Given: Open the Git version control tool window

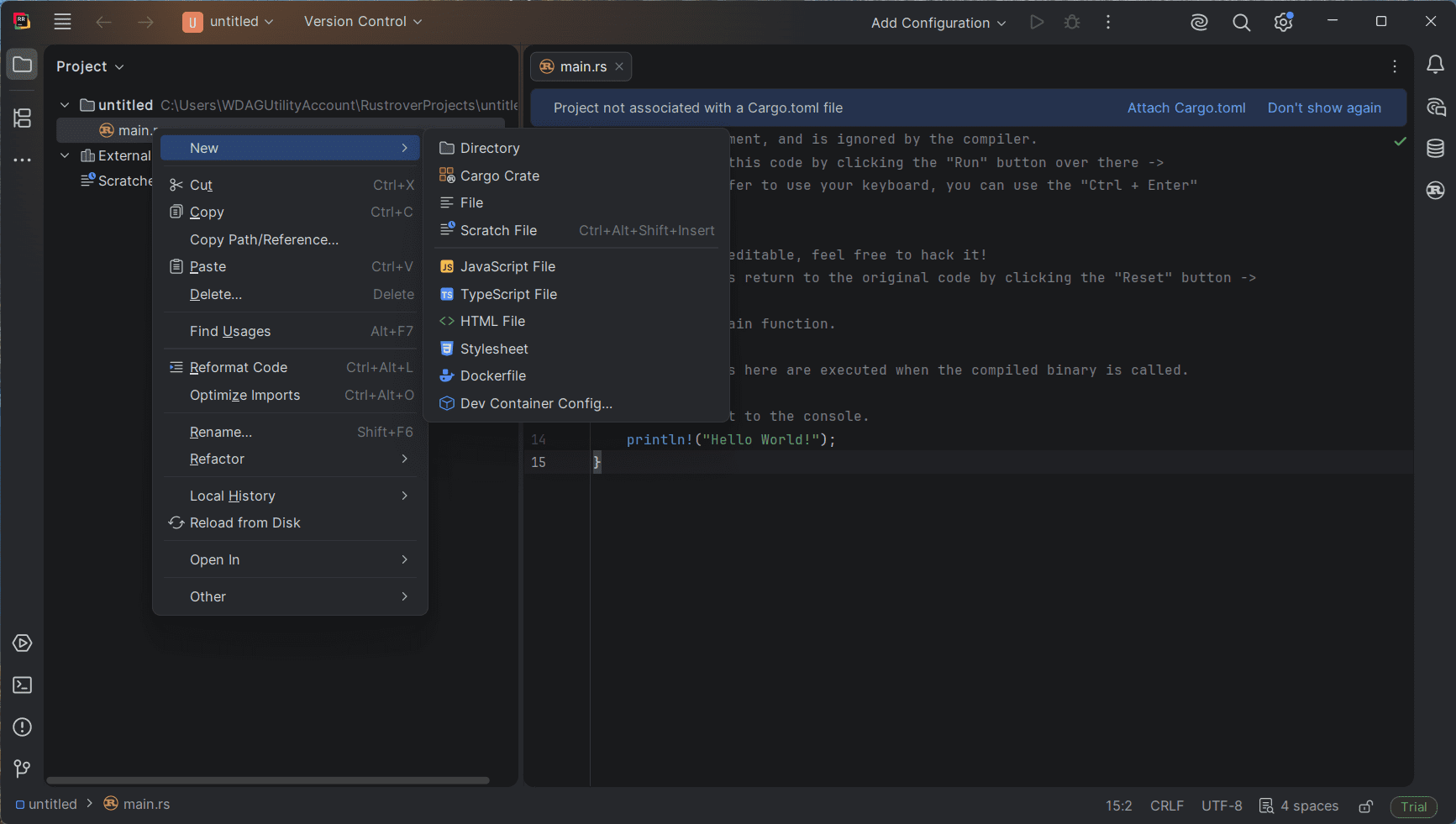Looking at the screenshot, I should 23,769.
